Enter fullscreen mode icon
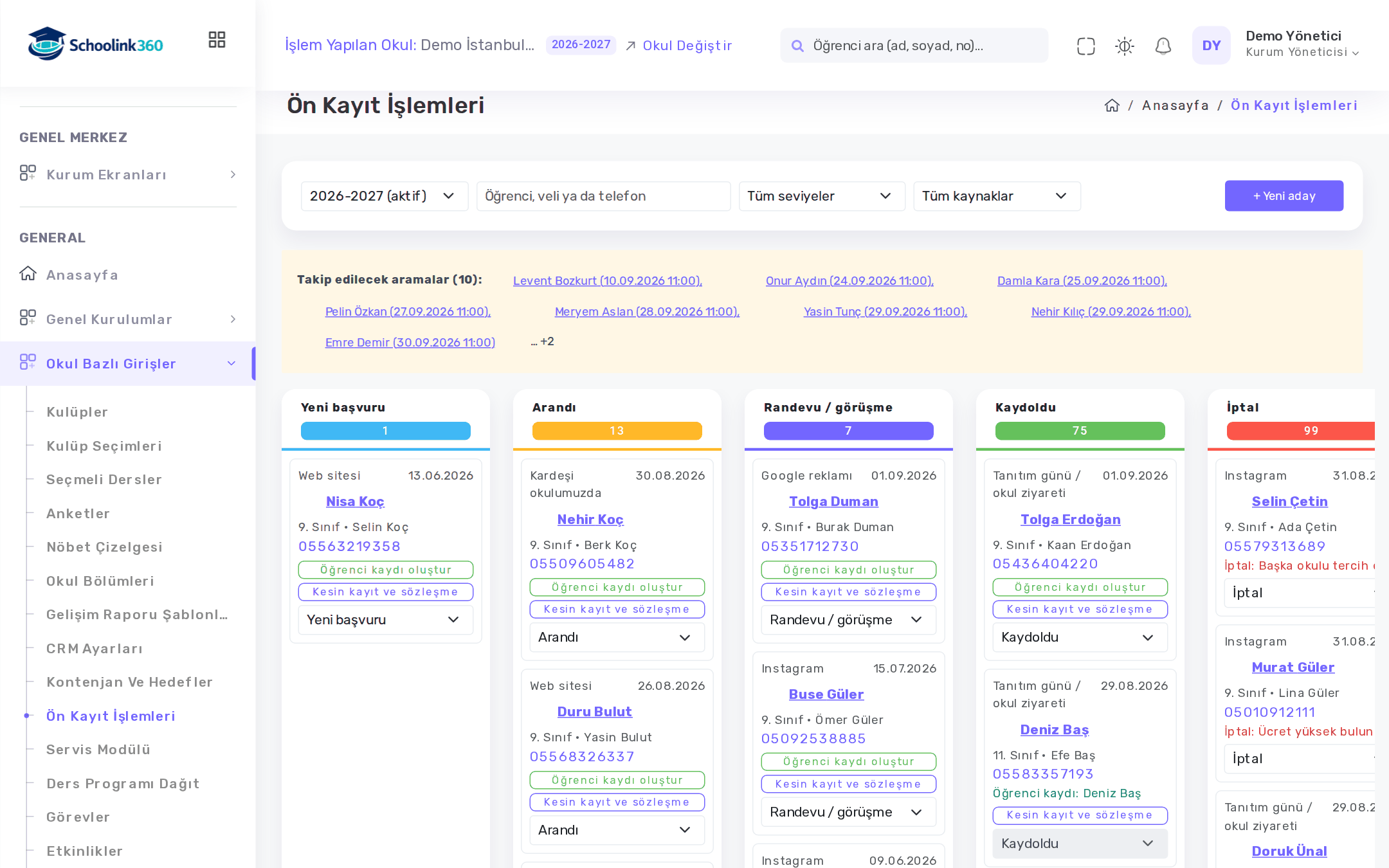The image size is (1389, 868). point(1085,46)
